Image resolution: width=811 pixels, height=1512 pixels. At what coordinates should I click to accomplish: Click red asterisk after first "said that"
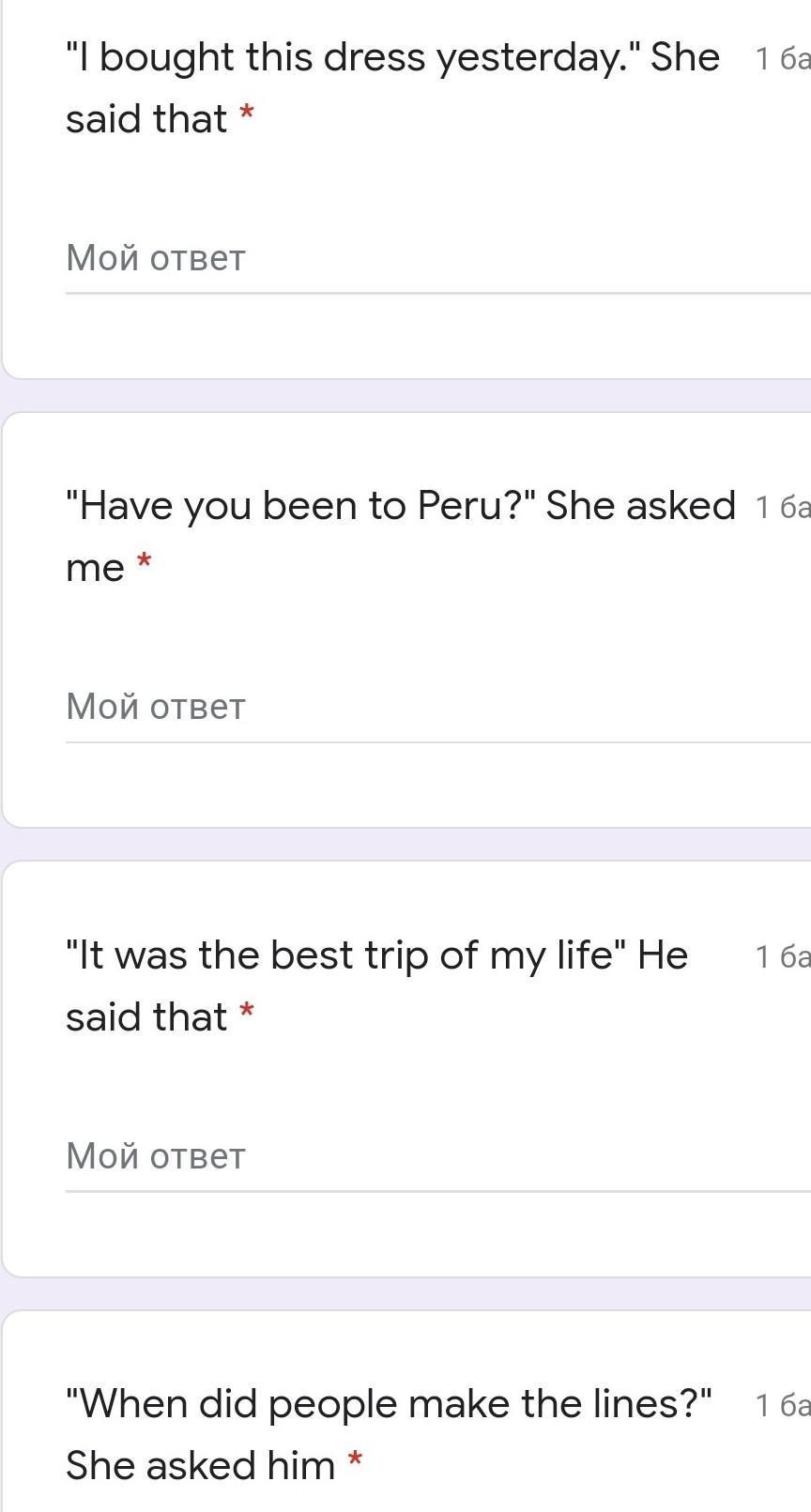(247, 115)
